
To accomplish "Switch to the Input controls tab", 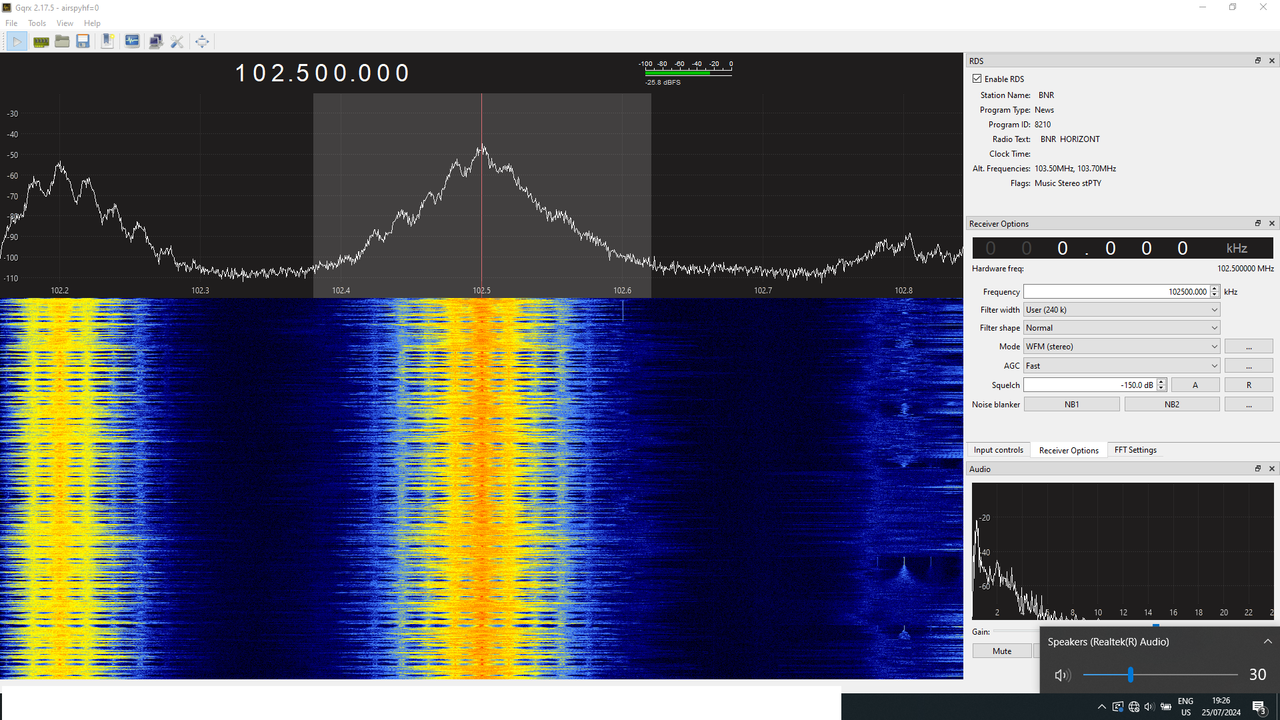I will 999,450.
